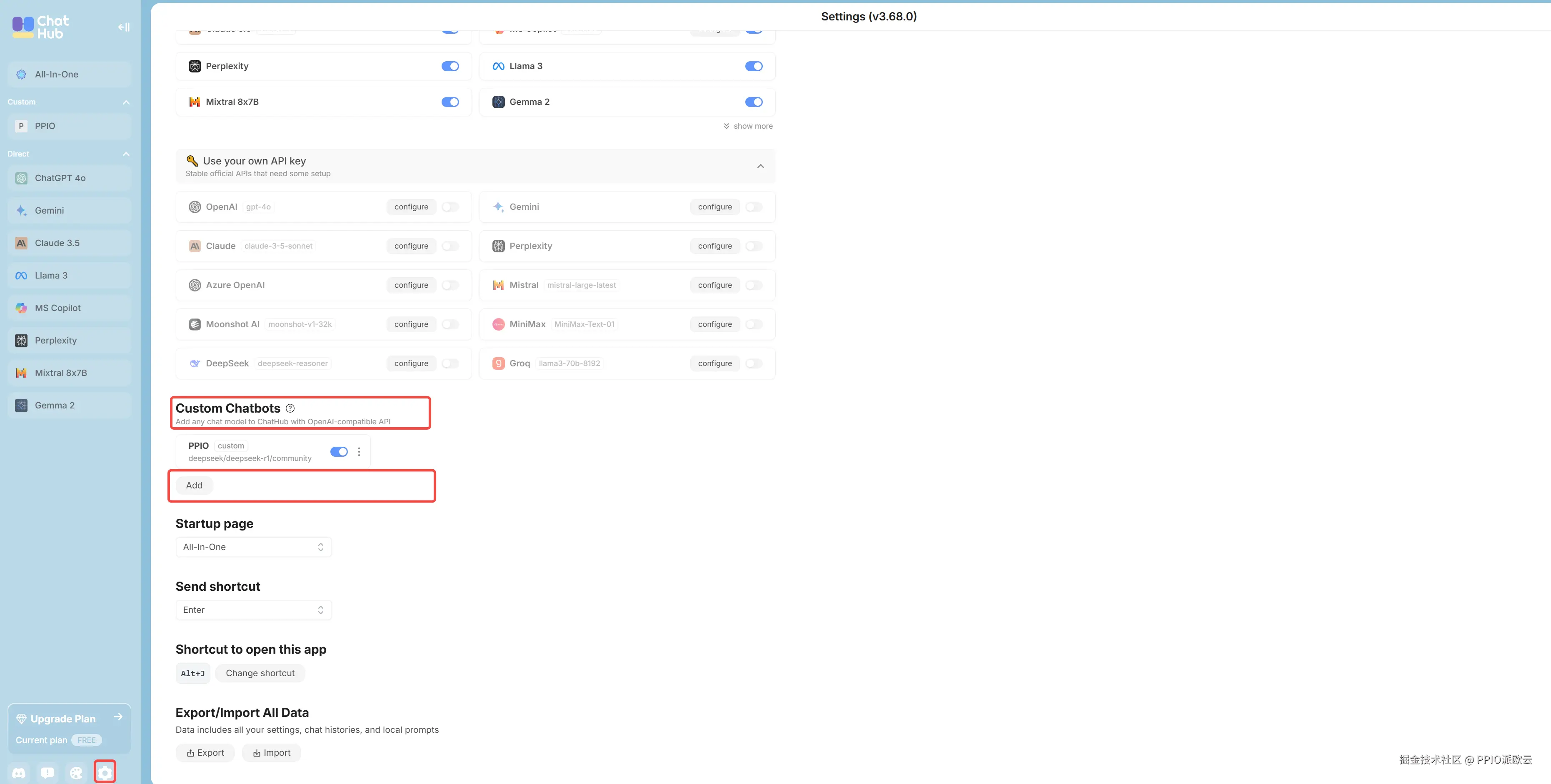Open the settings gear icon
Viewport: 1551px width, 784px height.
[105, 773]
